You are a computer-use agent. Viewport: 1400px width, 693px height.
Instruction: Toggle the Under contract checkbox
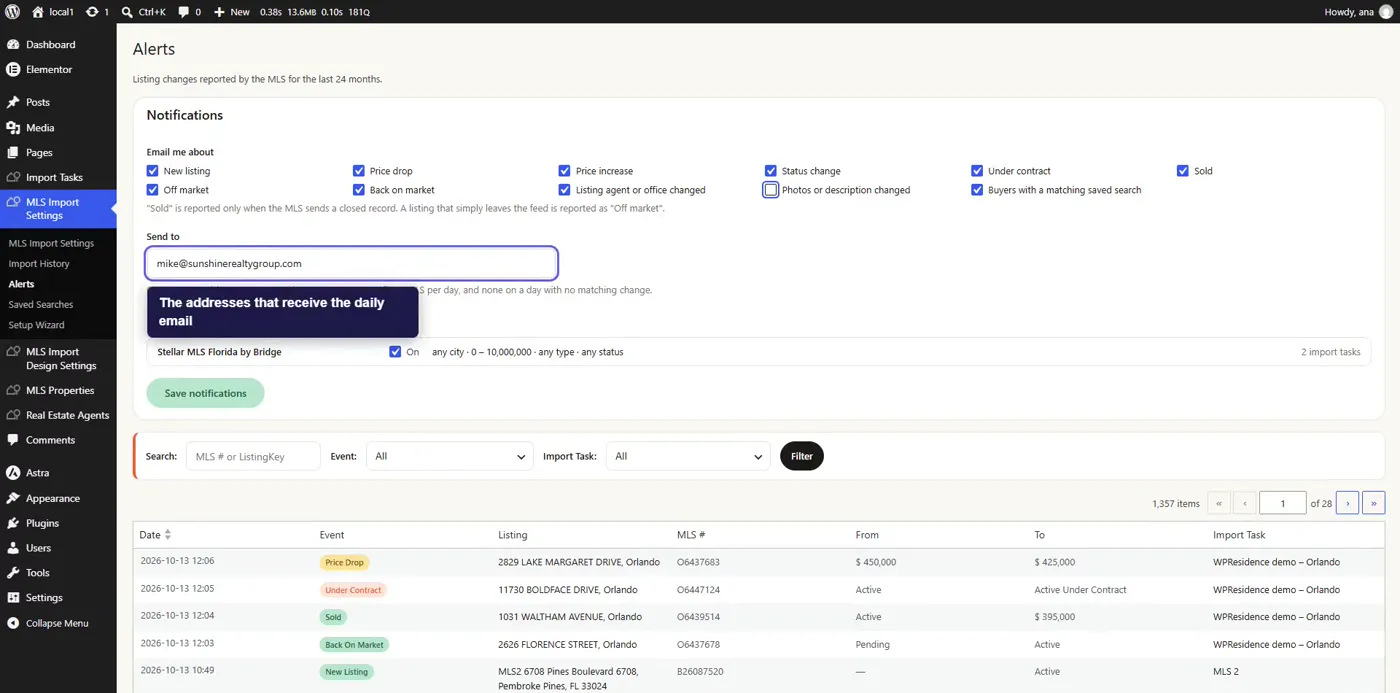(977, 171)
